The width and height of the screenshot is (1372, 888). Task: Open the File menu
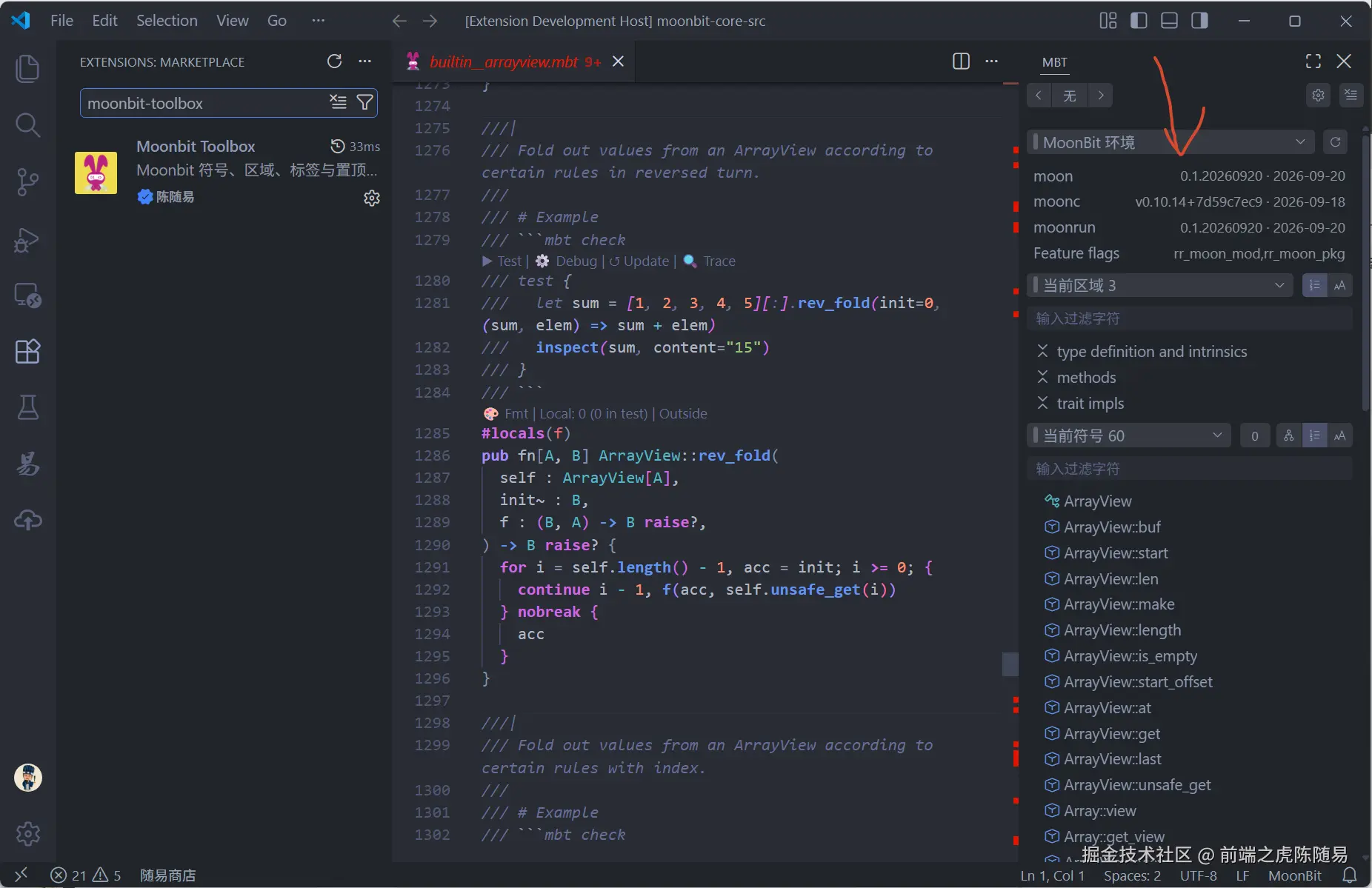[x=61, y=21]
